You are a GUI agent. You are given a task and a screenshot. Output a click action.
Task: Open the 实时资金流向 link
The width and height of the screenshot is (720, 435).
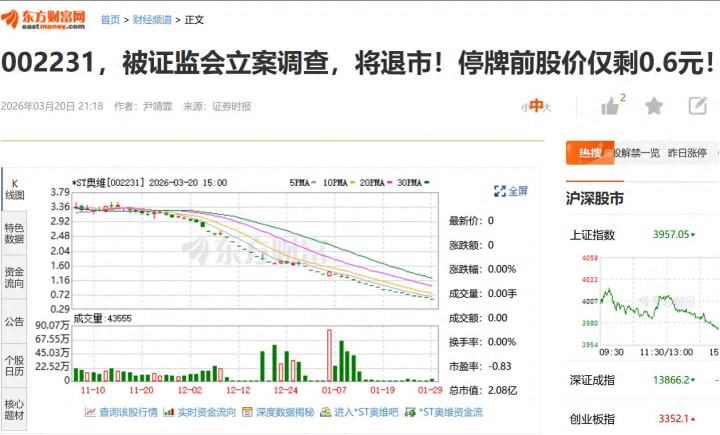coord(206,412)
